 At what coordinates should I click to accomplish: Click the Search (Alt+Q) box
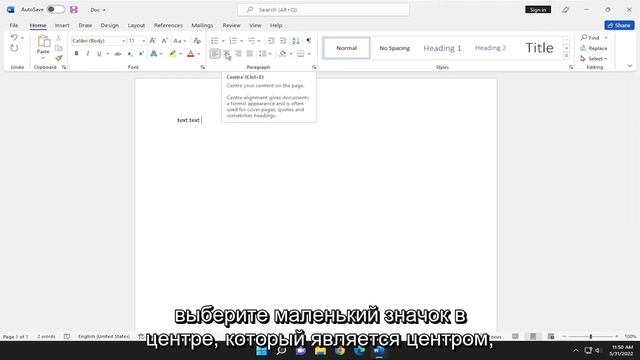[324, 9]
